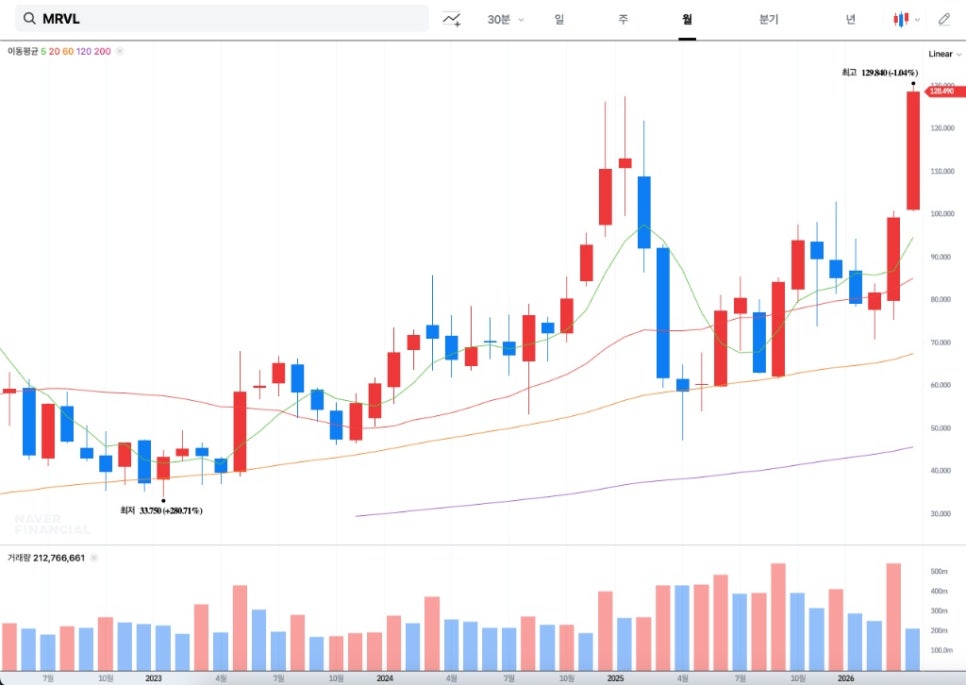Select the 년 yearly period

click(850, 19)
